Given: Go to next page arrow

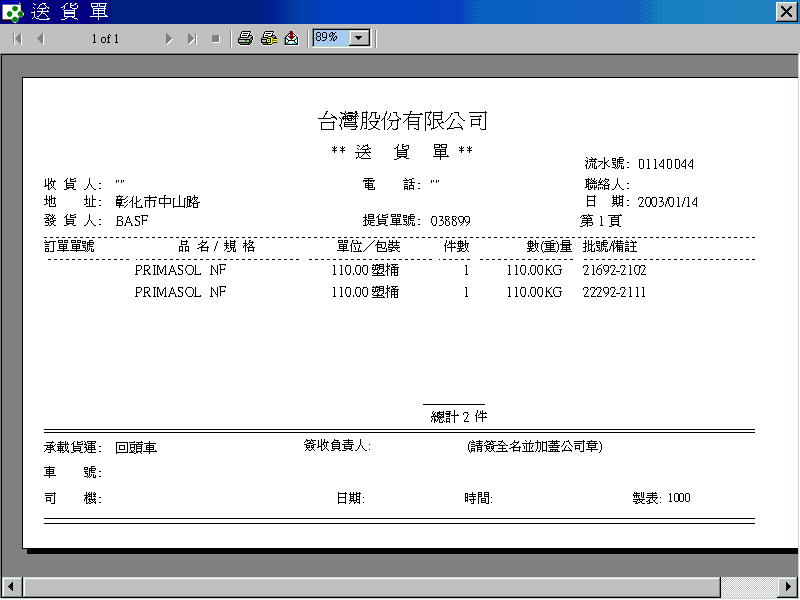Looking at the screenshot, I should point(169,39).
